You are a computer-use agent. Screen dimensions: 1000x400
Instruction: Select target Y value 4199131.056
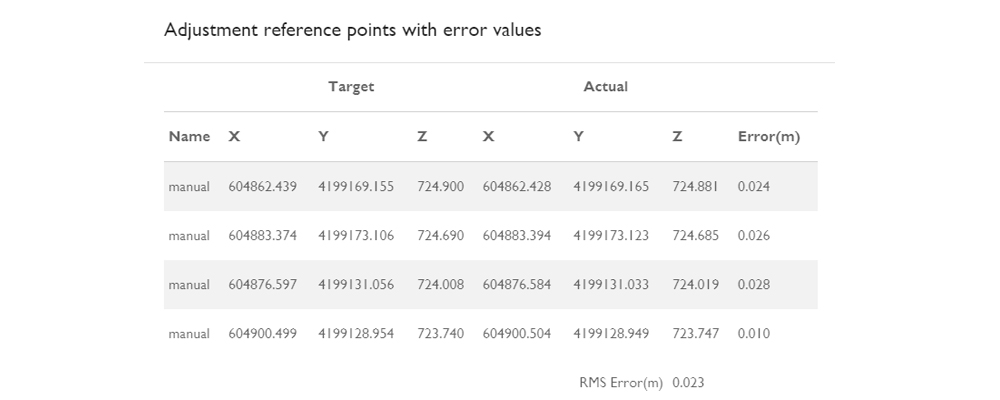coord(356,285)
